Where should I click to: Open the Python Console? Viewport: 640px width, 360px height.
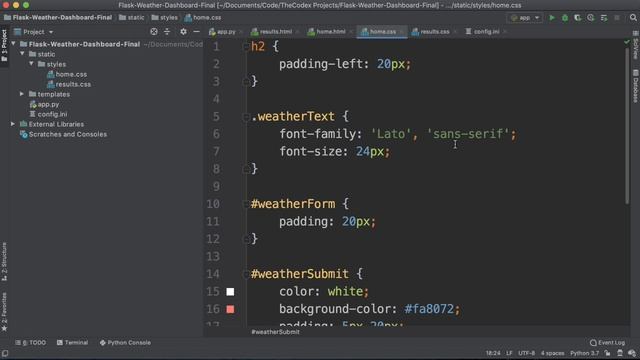click(125, 343)
